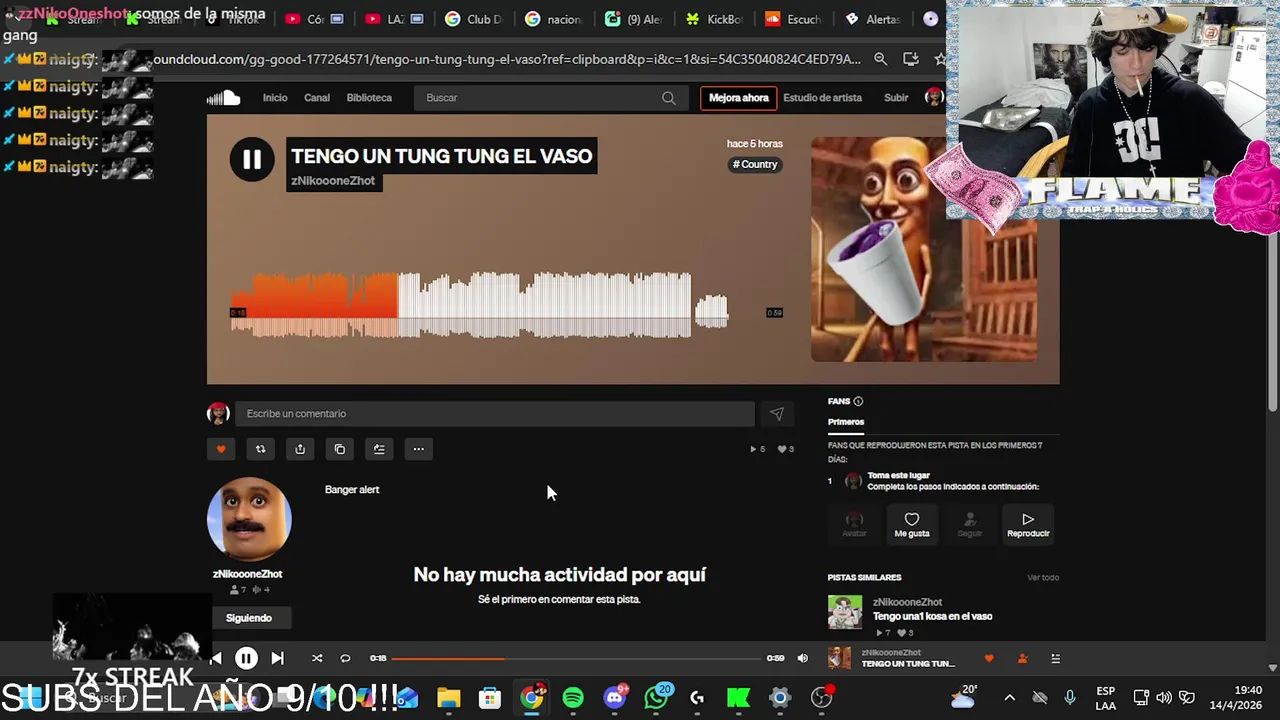Open the zNikoooneZhot artist name under title

[333, 181]
